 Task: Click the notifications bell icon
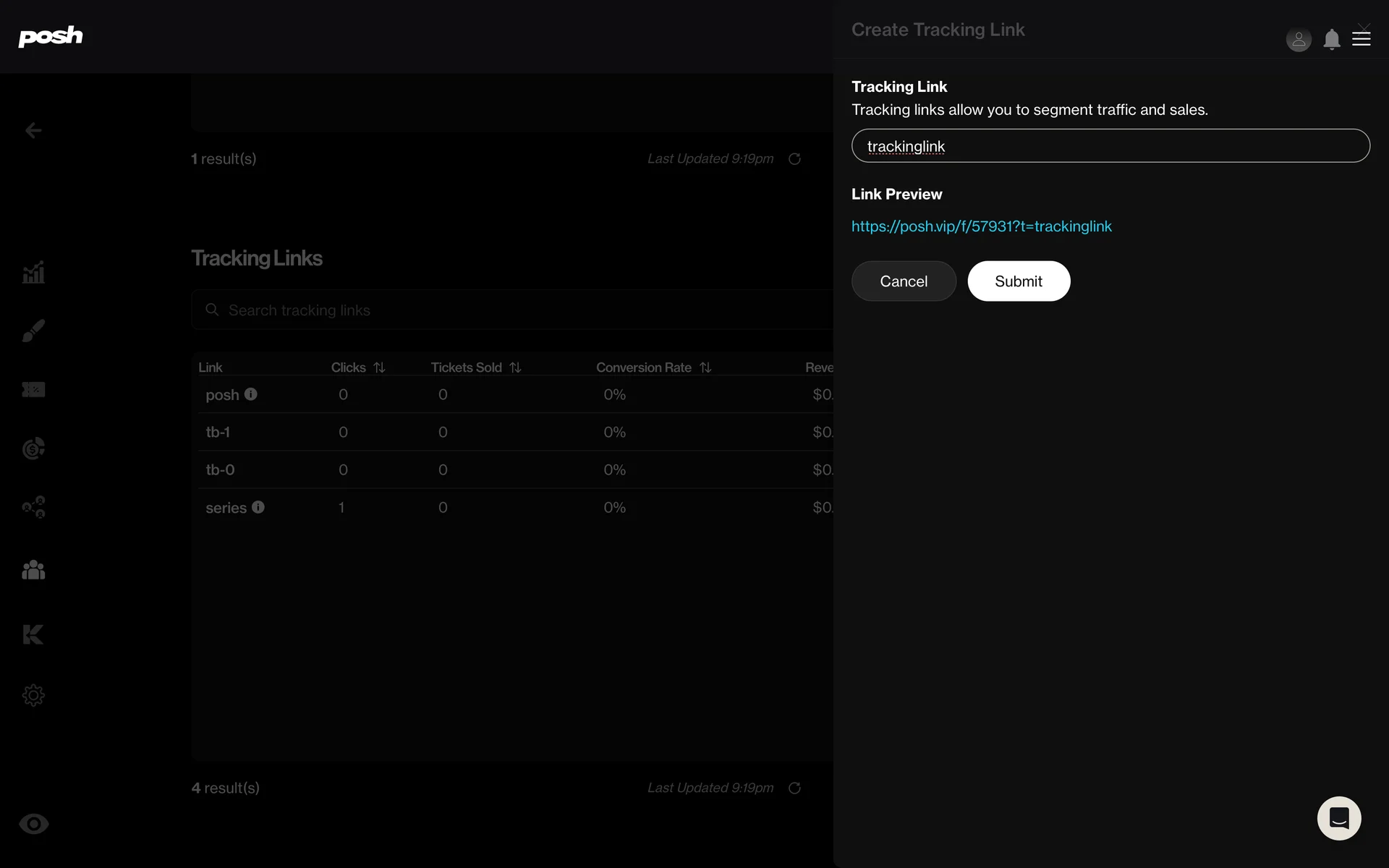point(1331,39)
